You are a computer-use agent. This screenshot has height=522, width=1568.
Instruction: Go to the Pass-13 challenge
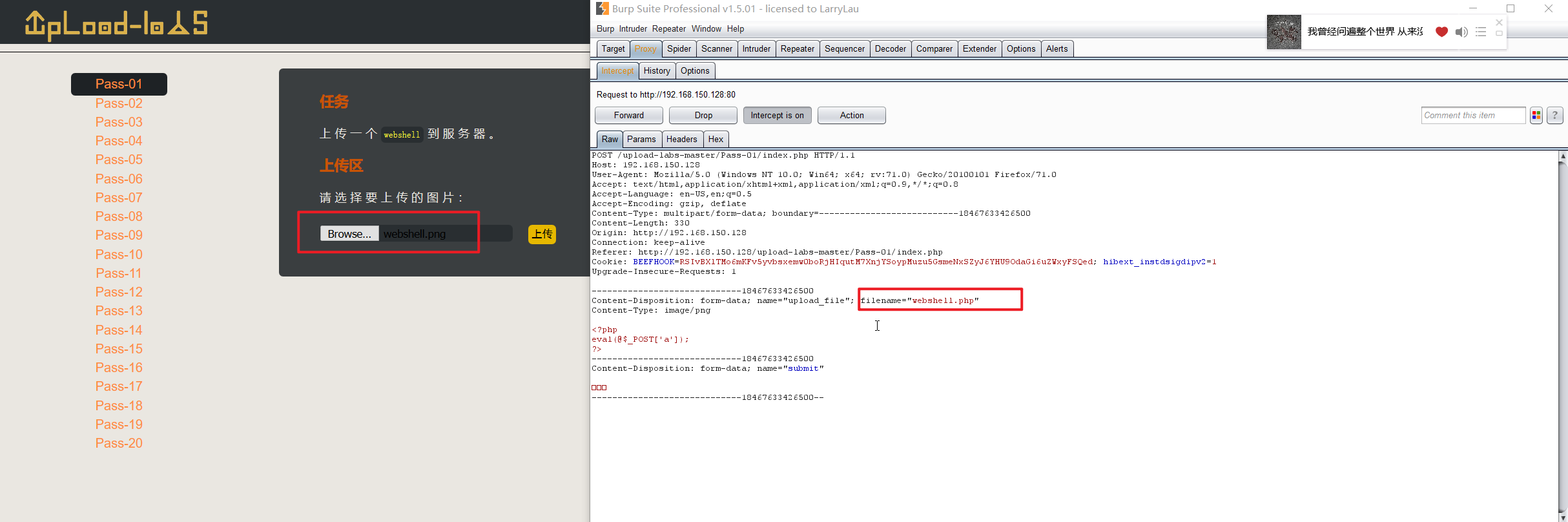point(119,311)
